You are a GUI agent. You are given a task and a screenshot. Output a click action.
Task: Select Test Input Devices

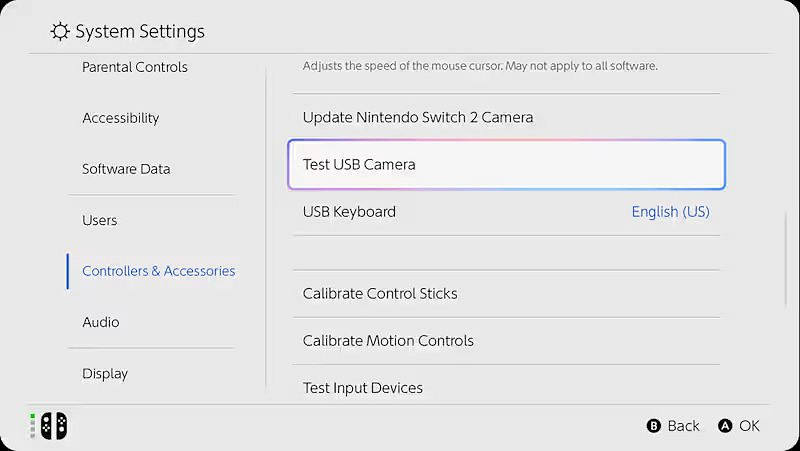click(x=363, y=388)
